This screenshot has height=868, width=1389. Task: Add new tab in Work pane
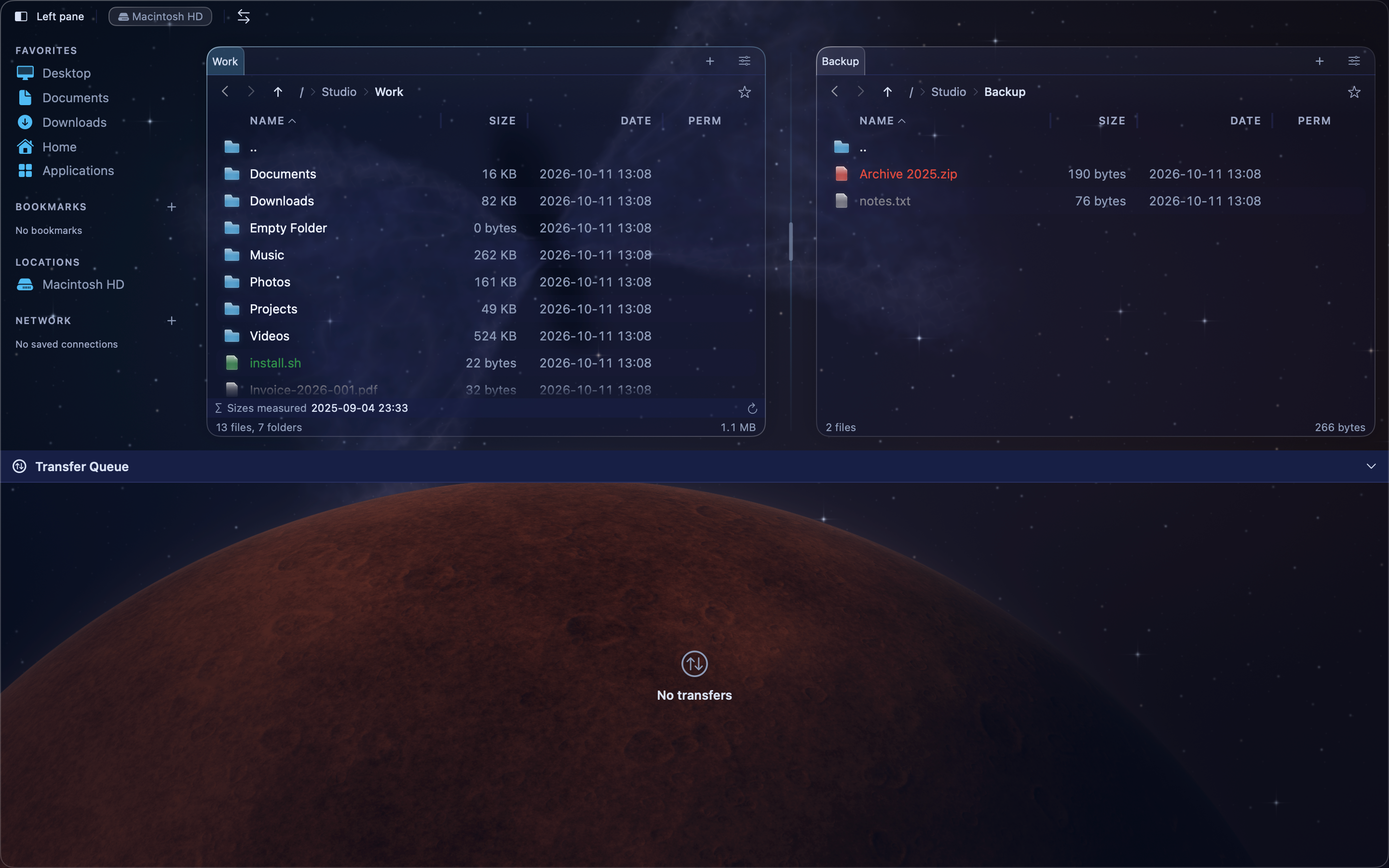(710, 61)
